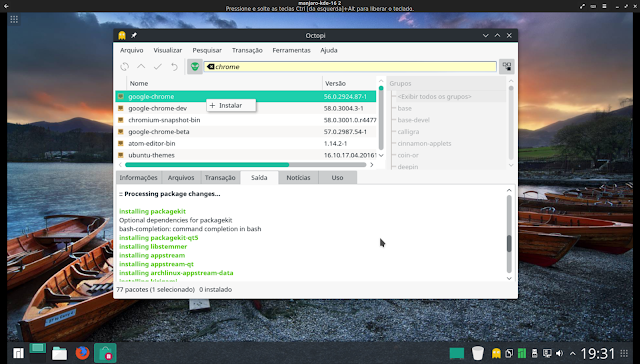Launch Firefox from the taskbar
640x364 pixels.
(82, 353)
